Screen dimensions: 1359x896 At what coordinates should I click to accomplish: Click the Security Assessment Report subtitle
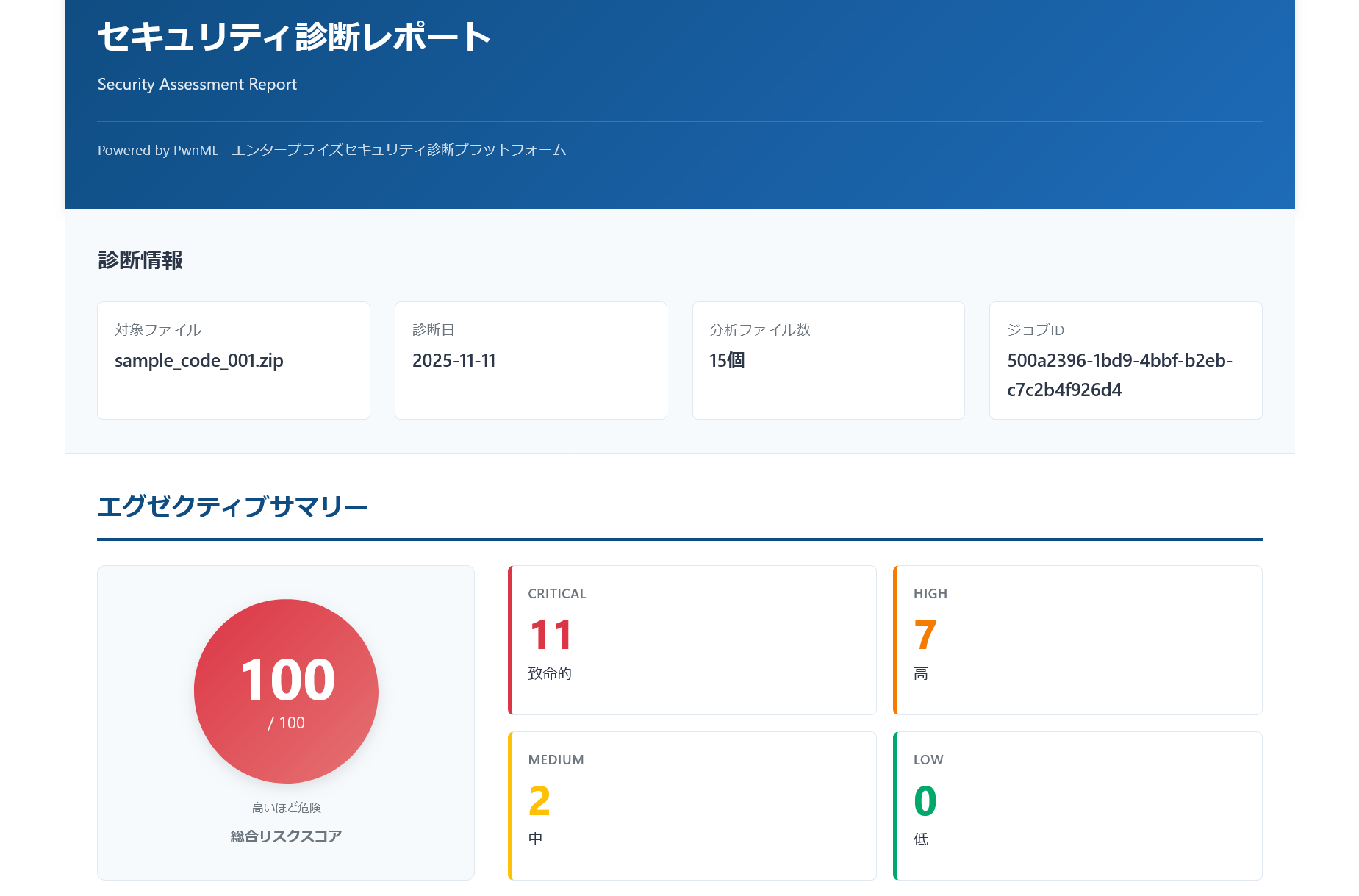[197, 84]
